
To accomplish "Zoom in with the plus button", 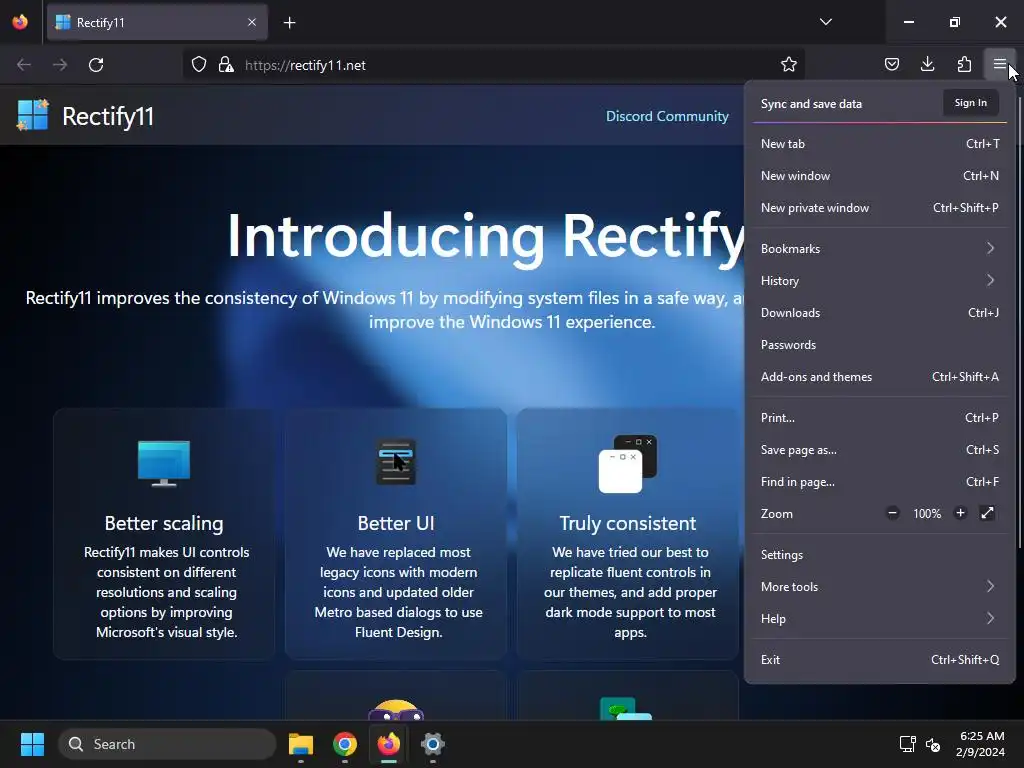I will coord(960,513).
